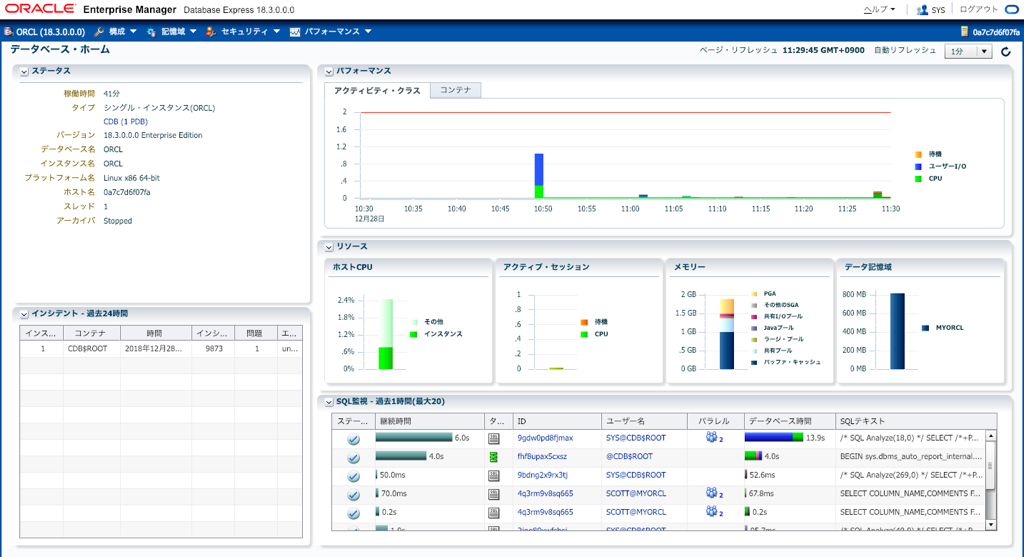Click ORCL (18.3.0.0.0) in the menu bar
Screen dimensions: 1024x557
click(x=51, y=31)
